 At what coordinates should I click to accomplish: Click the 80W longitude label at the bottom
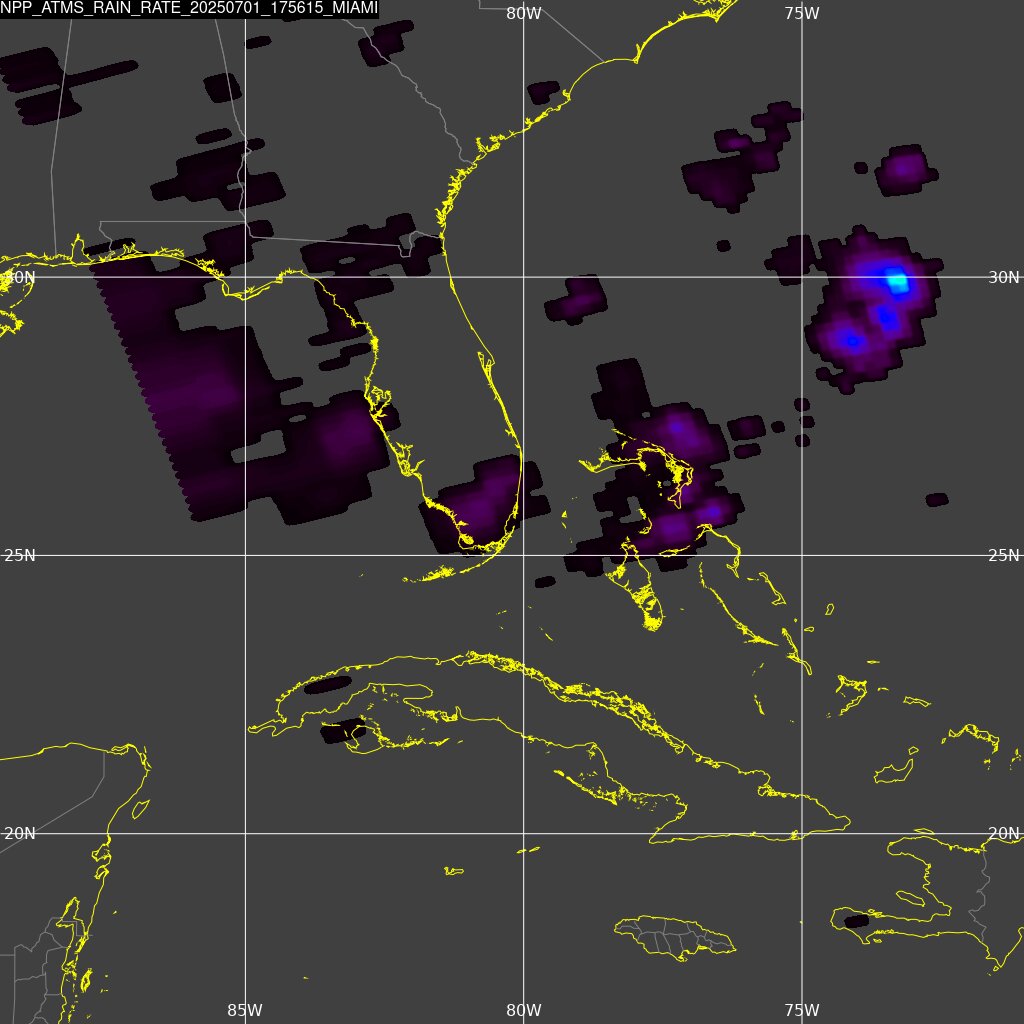pos(524,1010)
